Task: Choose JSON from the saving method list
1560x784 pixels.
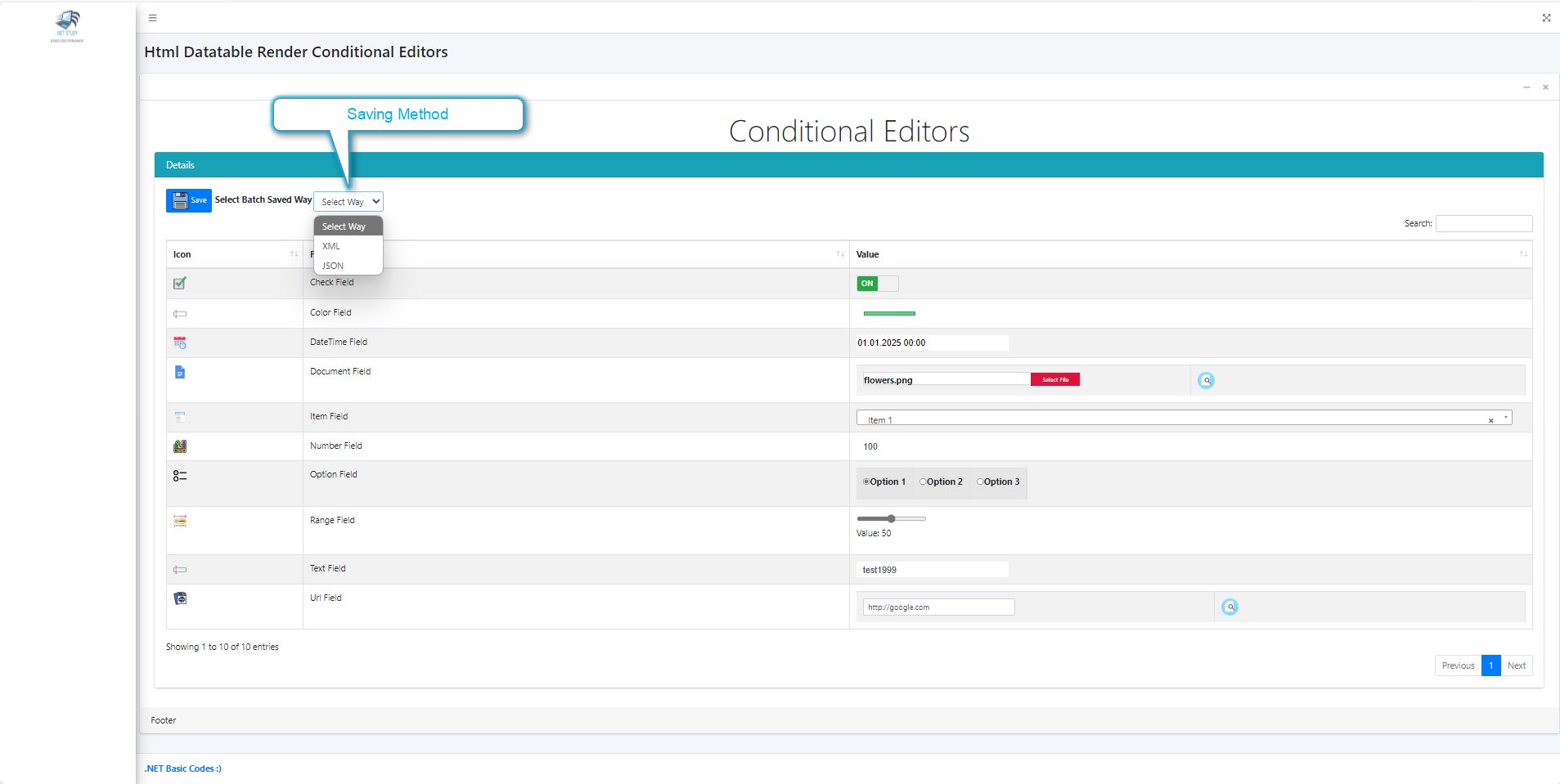Action: coord(348,266)
